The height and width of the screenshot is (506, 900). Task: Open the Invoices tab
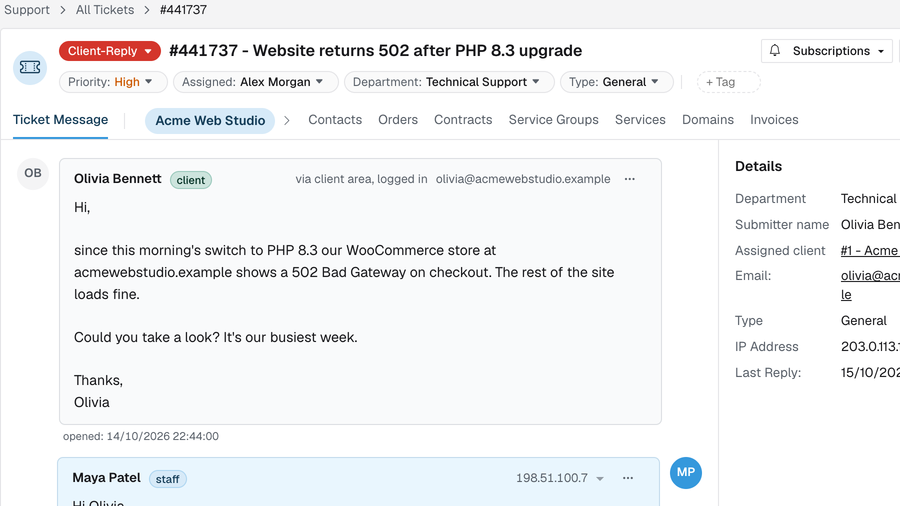tap(774, 120)
